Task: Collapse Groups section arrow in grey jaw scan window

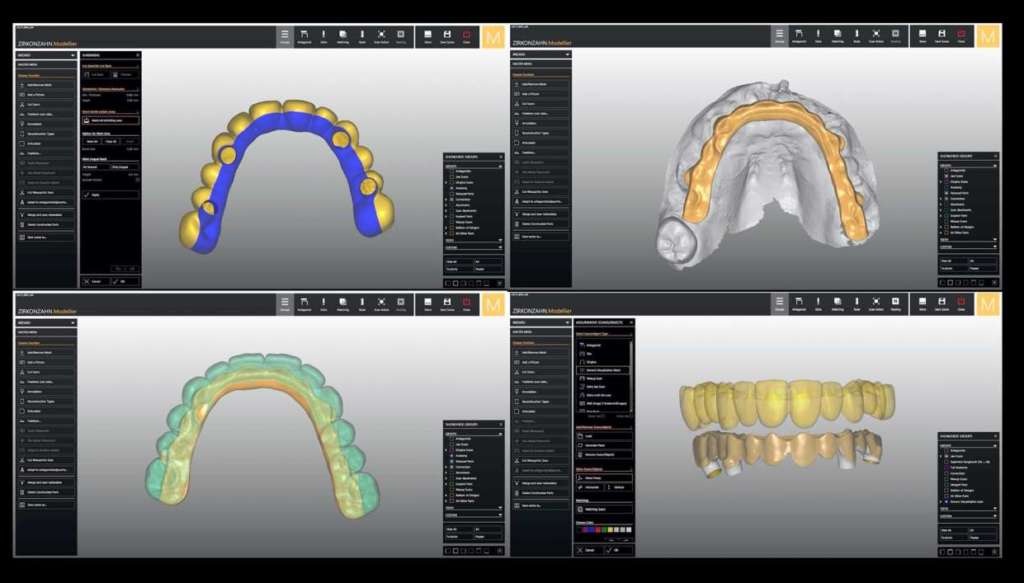Action: click(995, 165)
